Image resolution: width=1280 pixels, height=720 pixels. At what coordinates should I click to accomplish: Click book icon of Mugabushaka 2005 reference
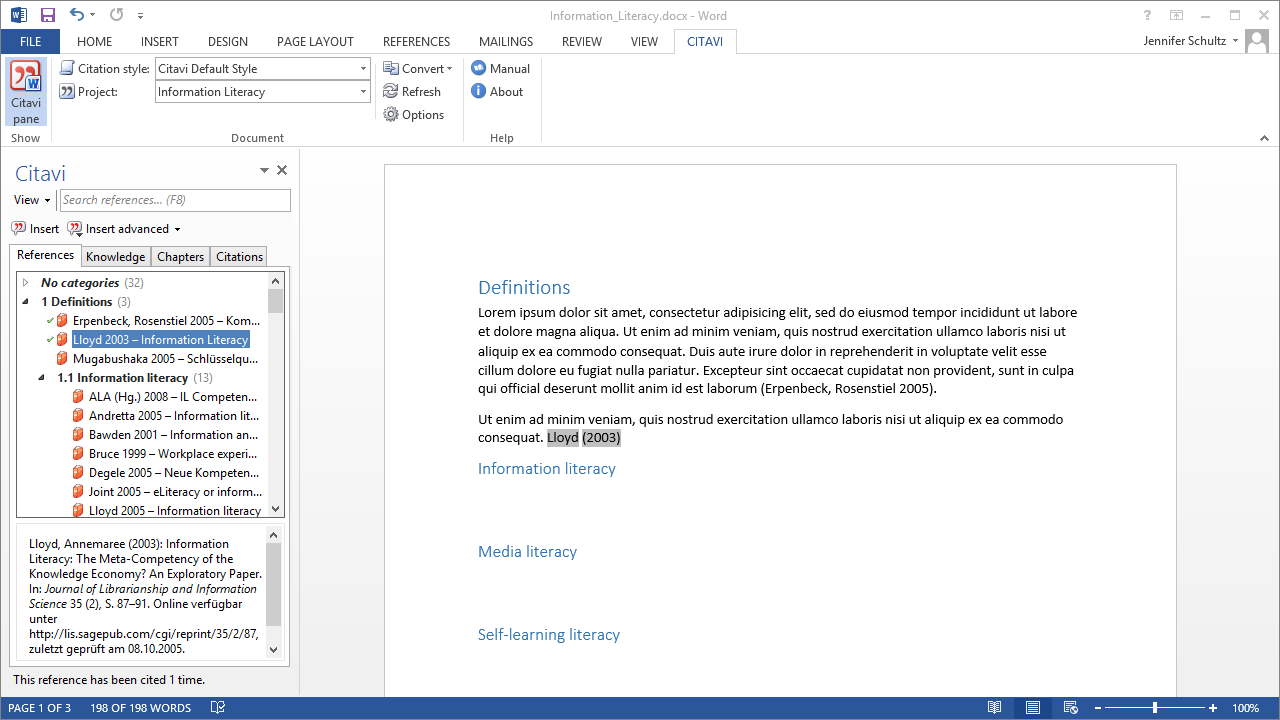(x=63, y=358)
